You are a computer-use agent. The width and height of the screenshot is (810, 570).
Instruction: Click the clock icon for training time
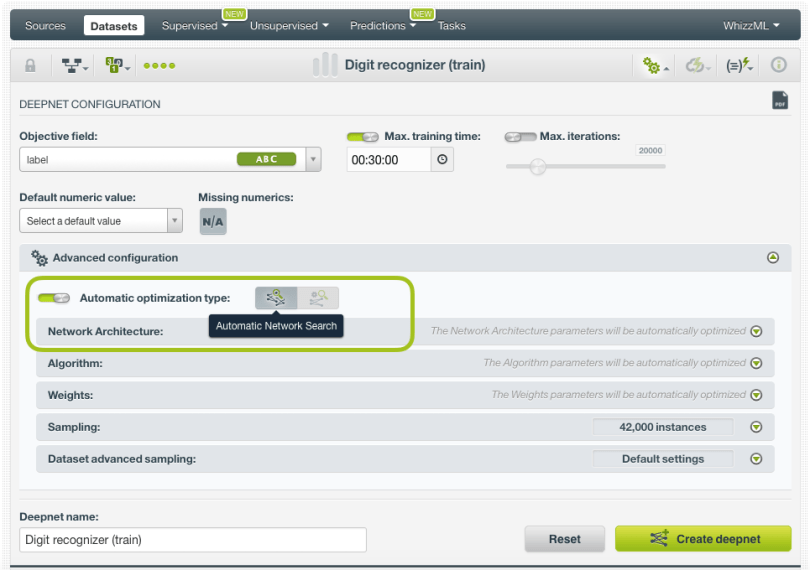point(443,159)
